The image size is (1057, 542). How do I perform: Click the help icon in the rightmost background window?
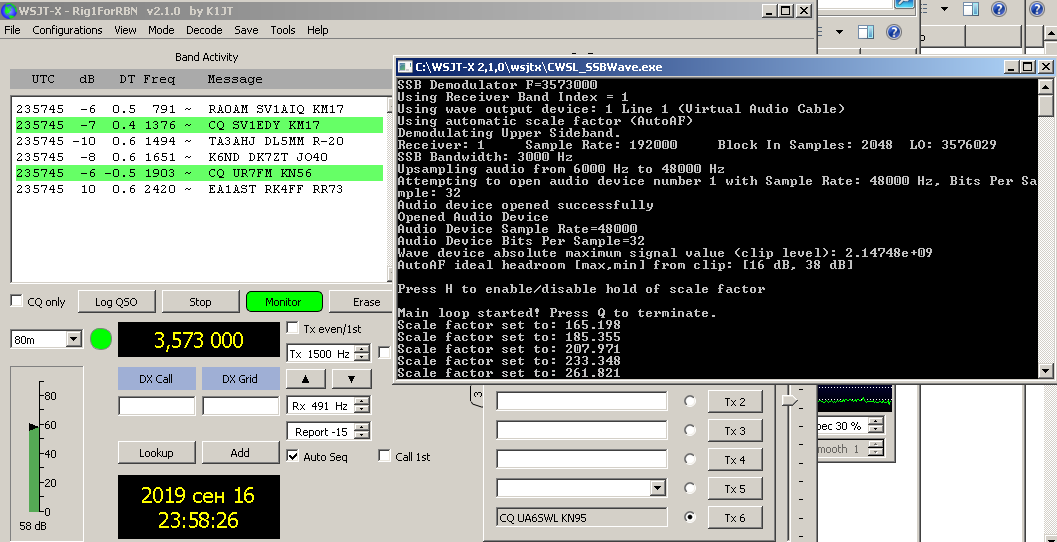click(x=1037, y=9)
